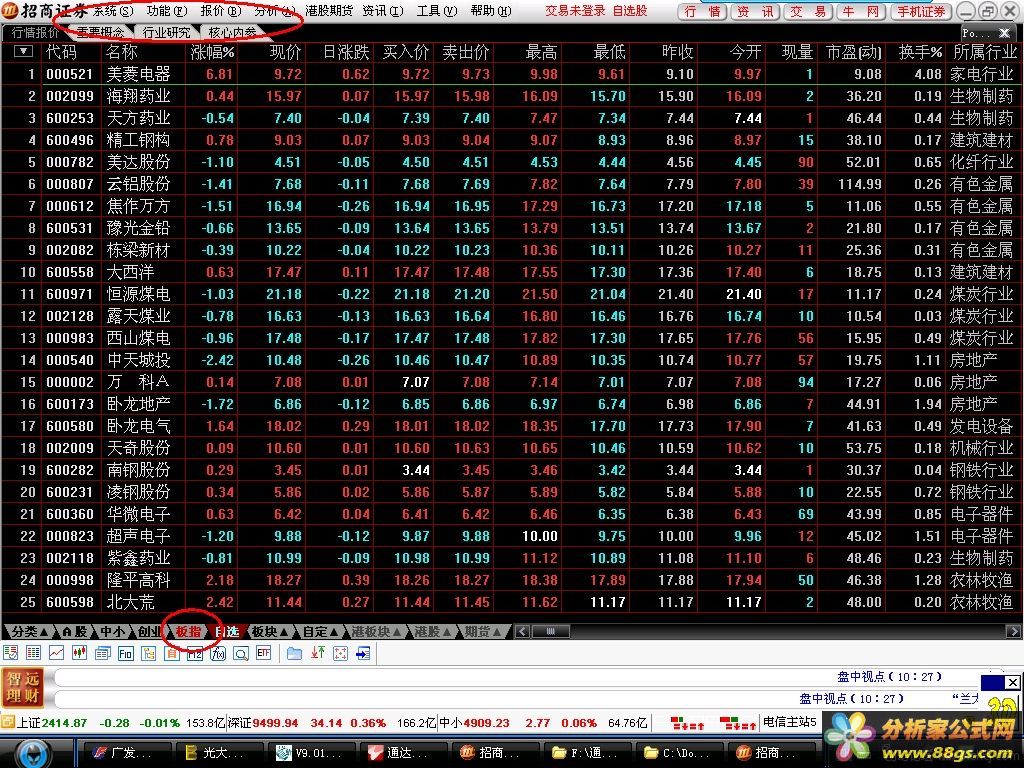Image resolution: width=1024 pixels, height=768 pixels.
Task: Sort by the 换手% column header
Action: click(x=920, y=52)
